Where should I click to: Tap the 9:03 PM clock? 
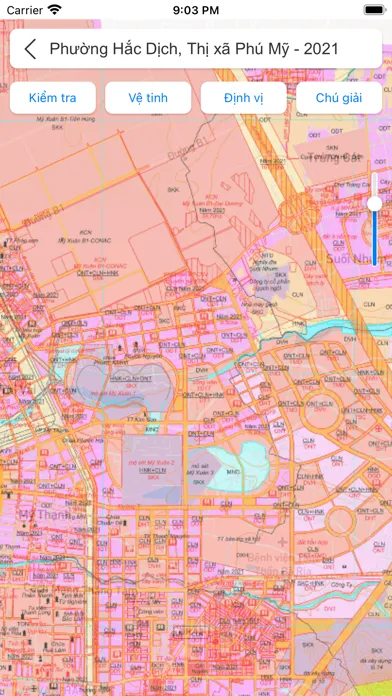pyautogui.click(x=196, y=10)
